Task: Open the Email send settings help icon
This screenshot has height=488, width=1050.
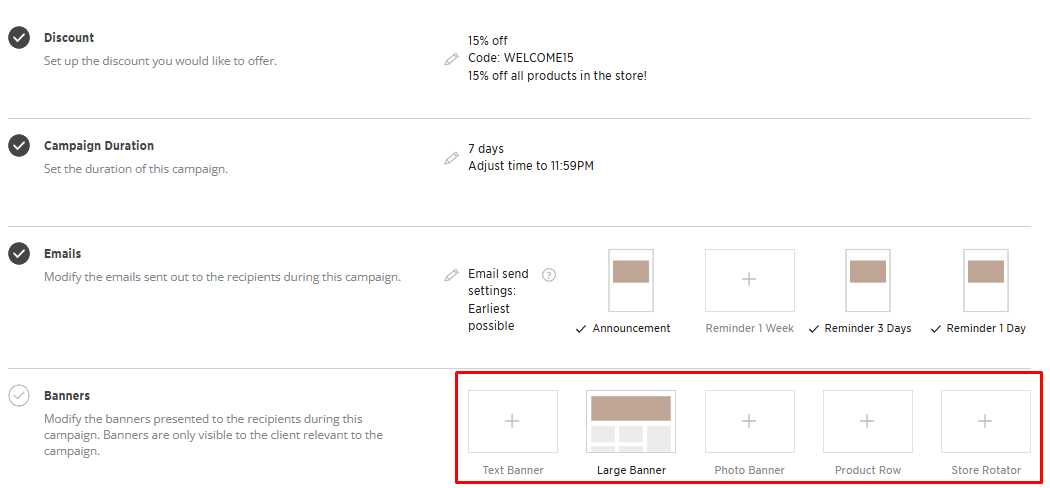Action: coord(549,275)
